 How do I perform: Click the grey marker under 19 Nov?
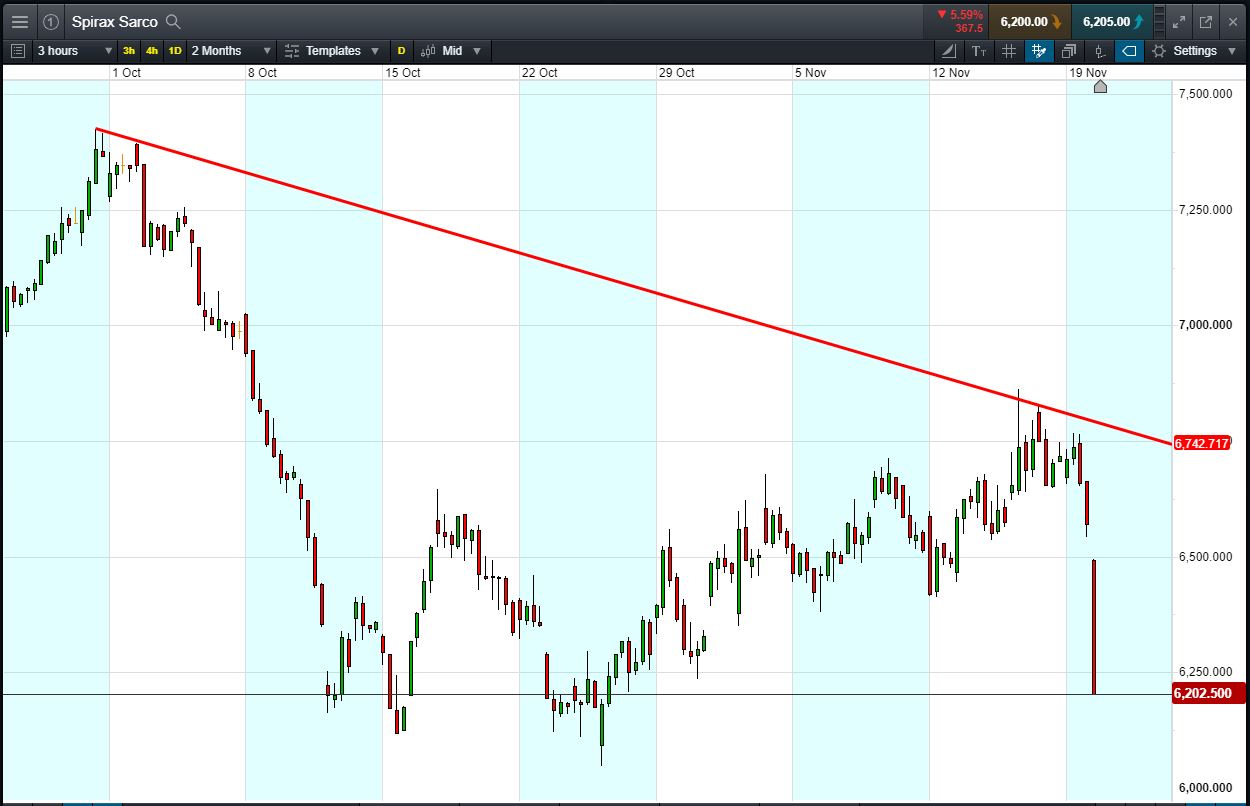click(x=1100, y=87)
